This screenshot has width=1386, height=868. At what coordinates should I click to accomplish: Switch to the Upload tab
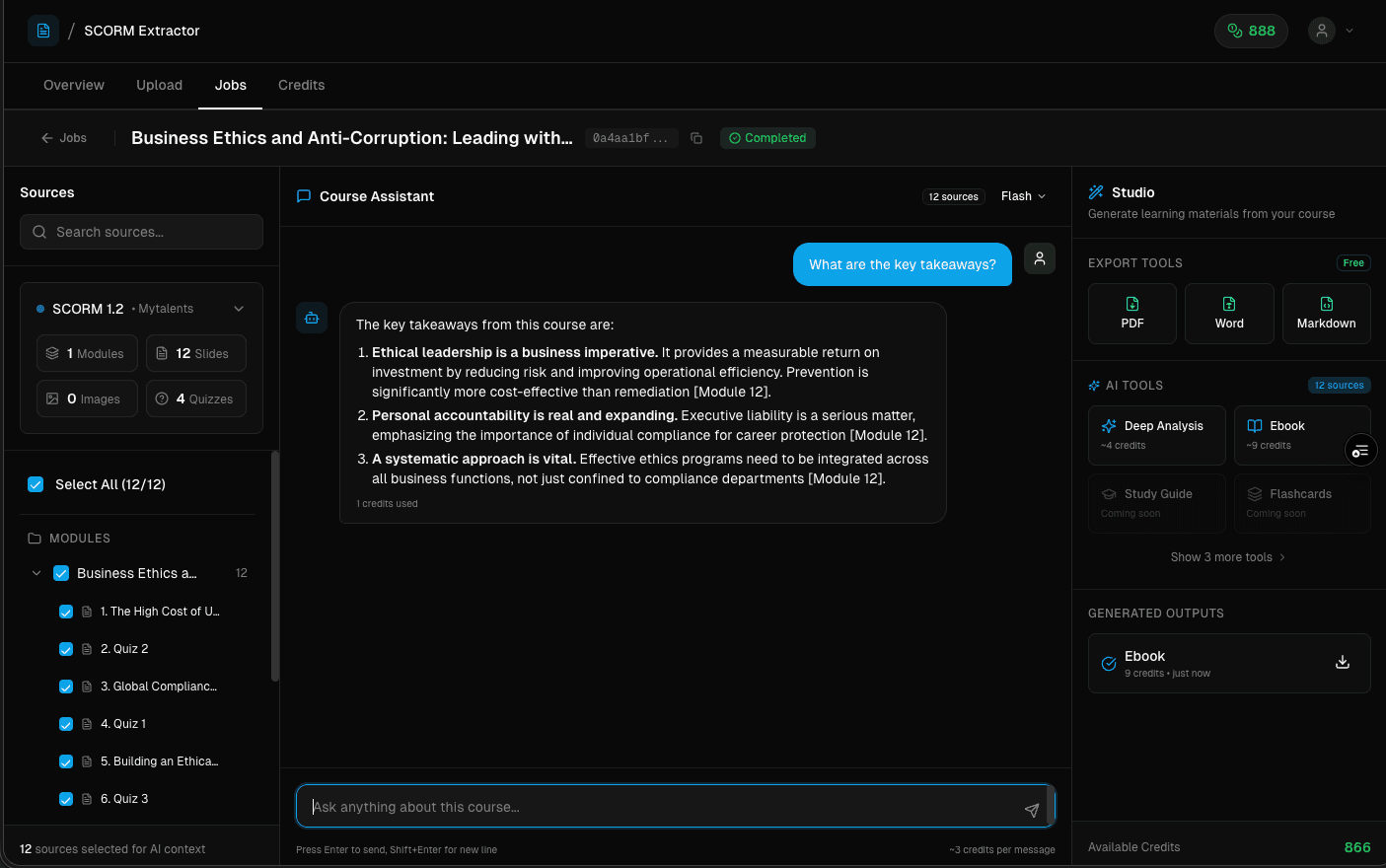point(160,85)
